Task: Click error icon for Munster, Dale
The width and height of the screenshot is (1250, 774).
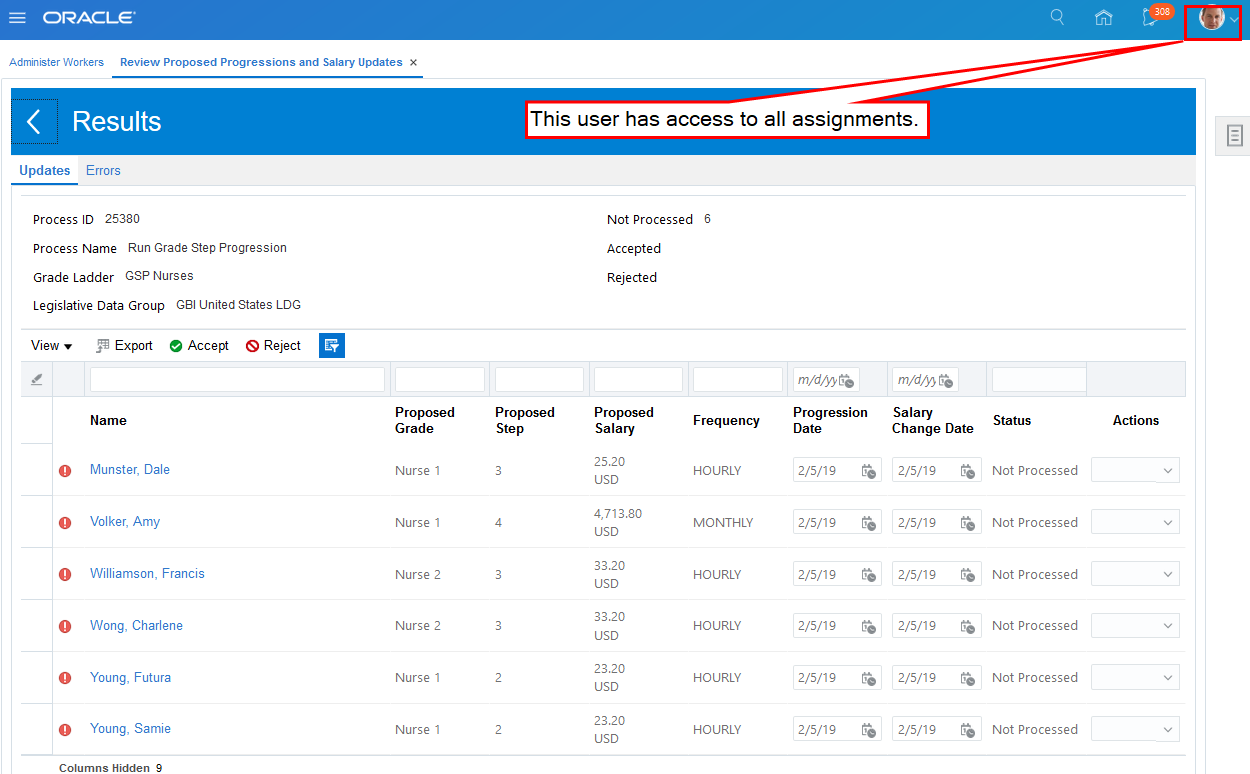Action: point(65,471)
